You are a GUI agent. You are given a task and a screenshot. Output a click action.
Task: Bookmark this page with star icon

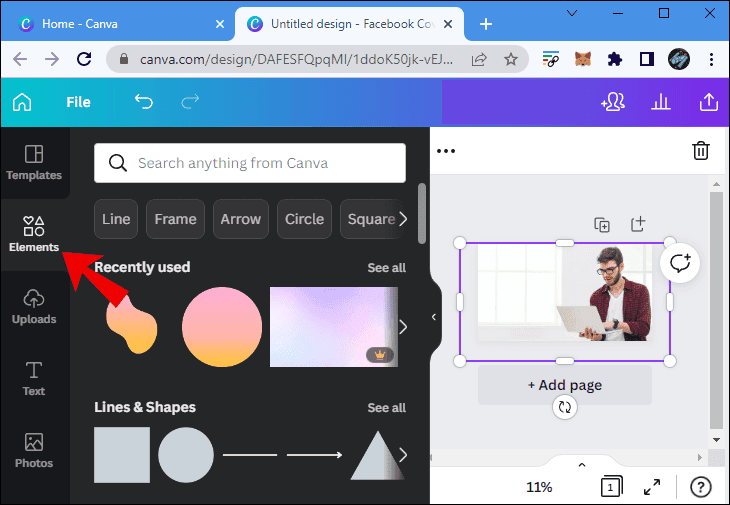pos(511,59)
